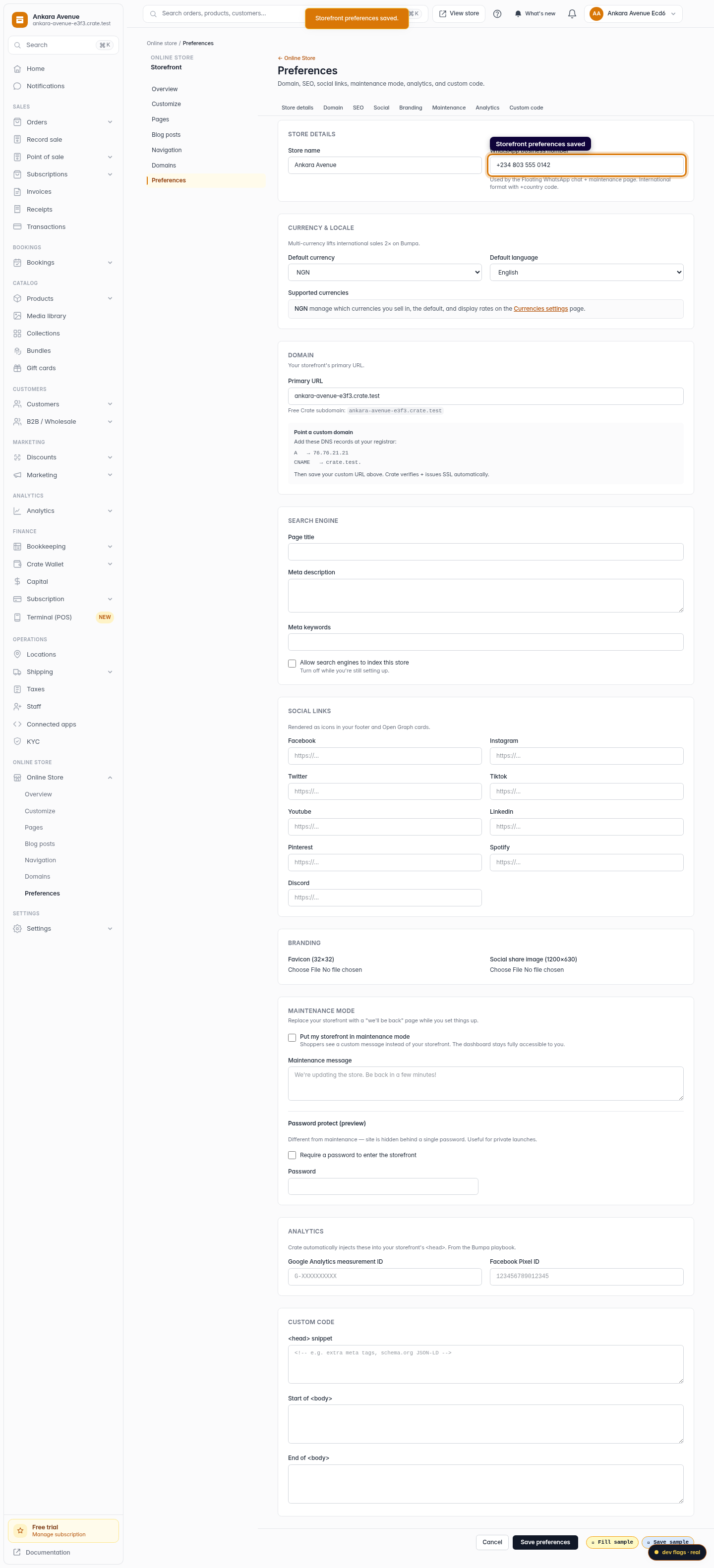
Task: Click the Fill sample button
Action: tap(612, 1542)
